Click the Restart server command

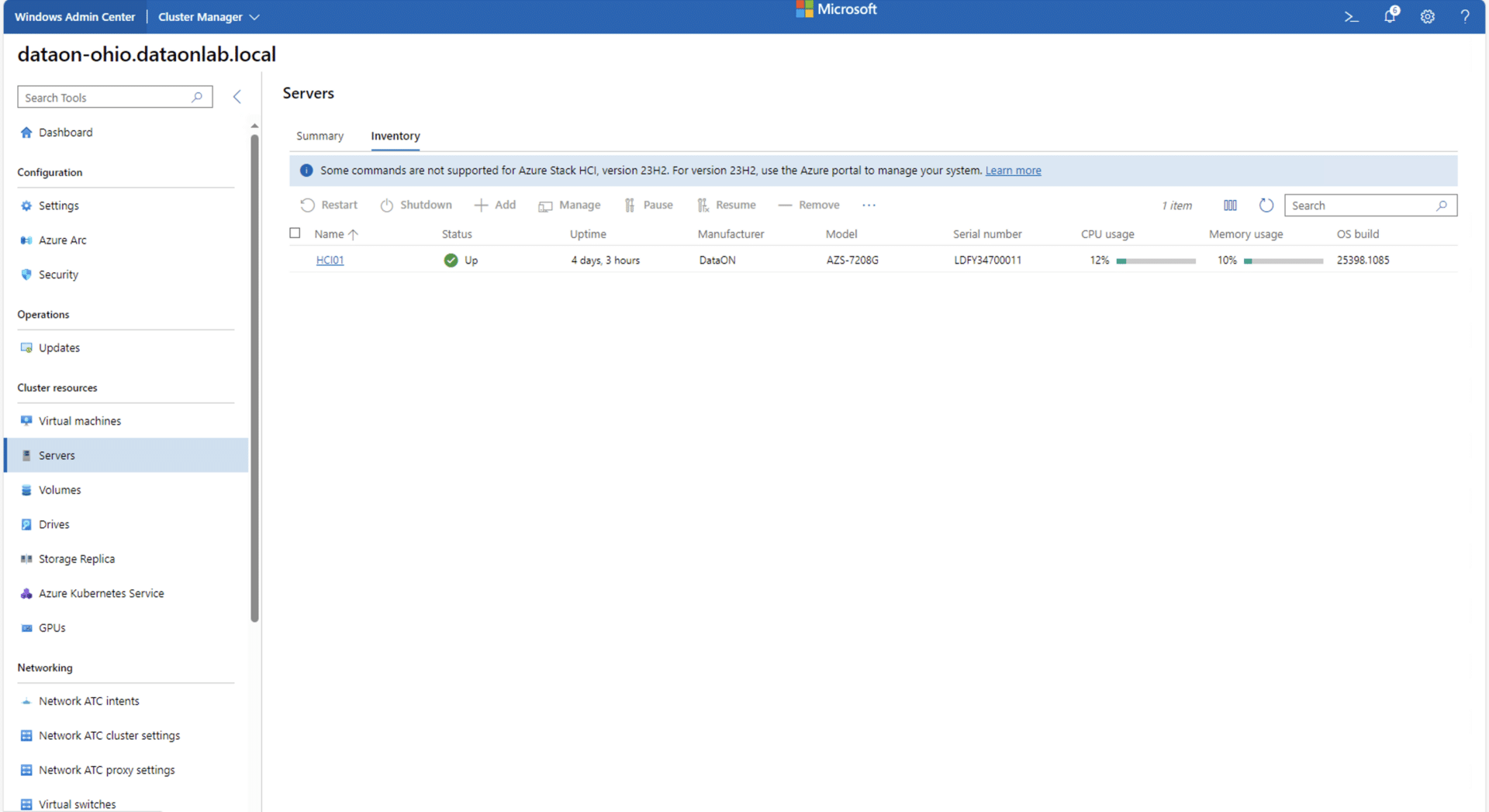329,205
